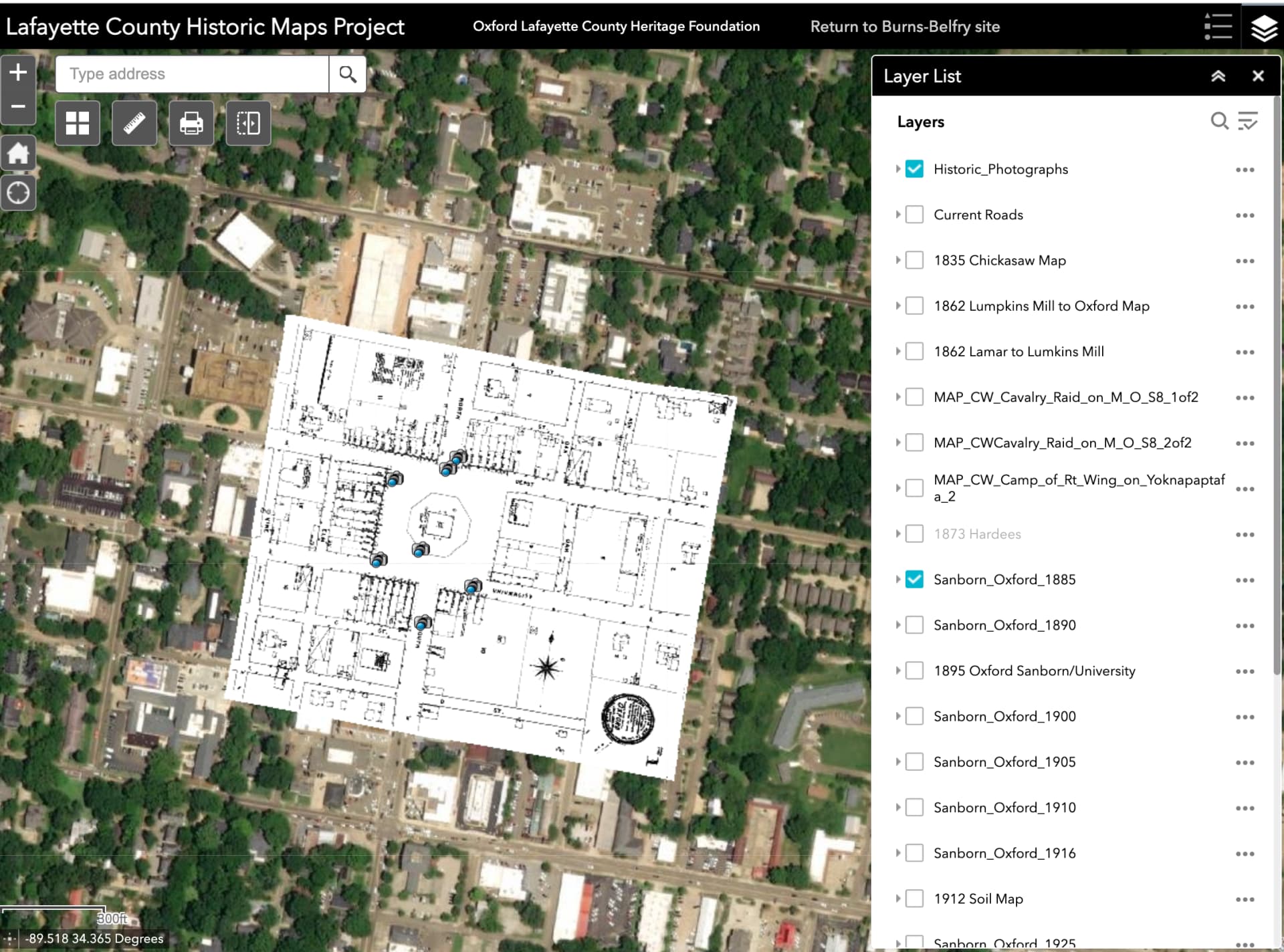Image resolution: width=1284 pixels, height=952 pixels.
Task: Collapse the Layer List panel
Action: point(1218,76)
